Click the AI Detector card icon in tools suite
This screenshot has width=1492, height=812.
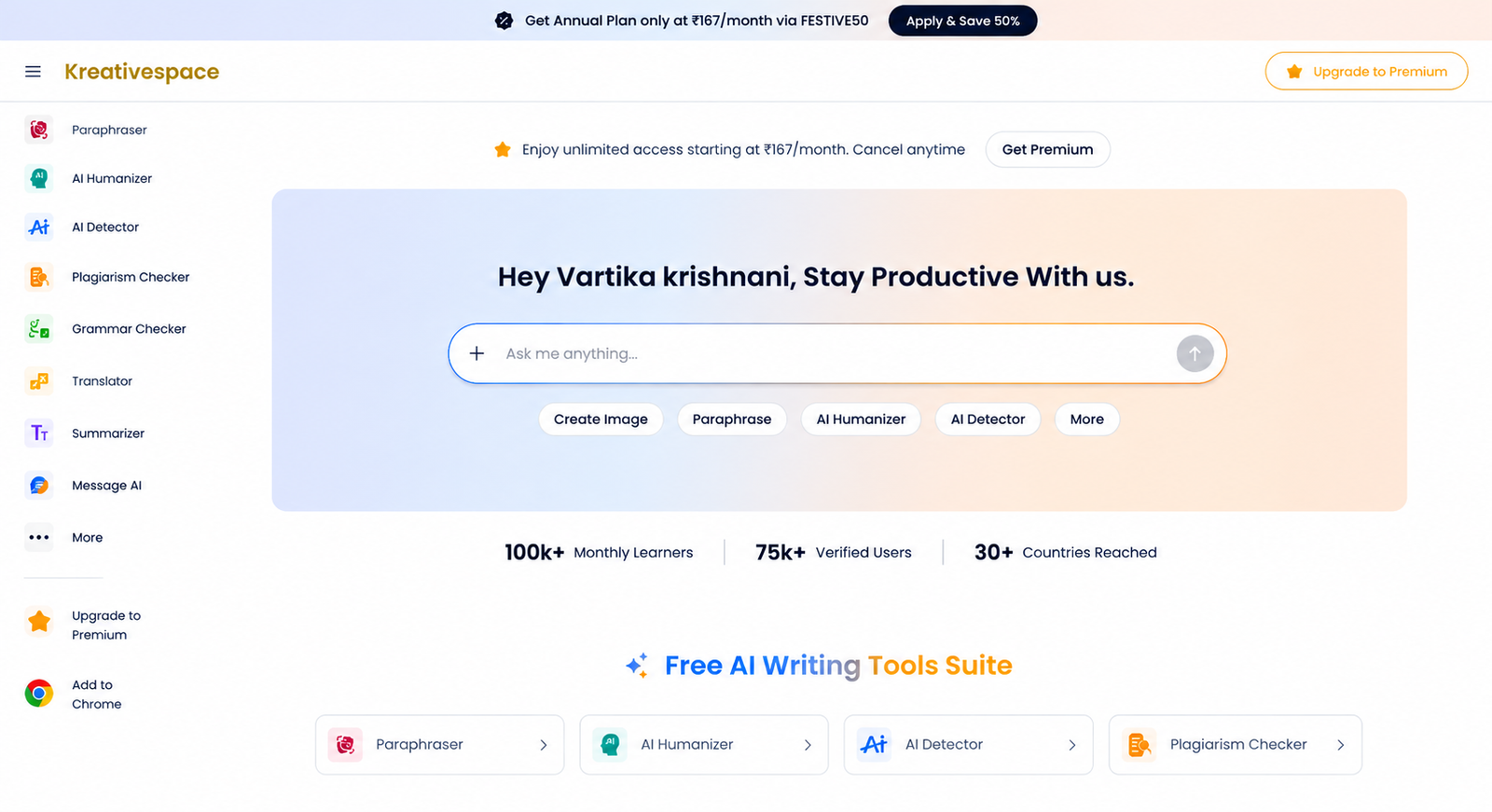click(x=874, y=744)
